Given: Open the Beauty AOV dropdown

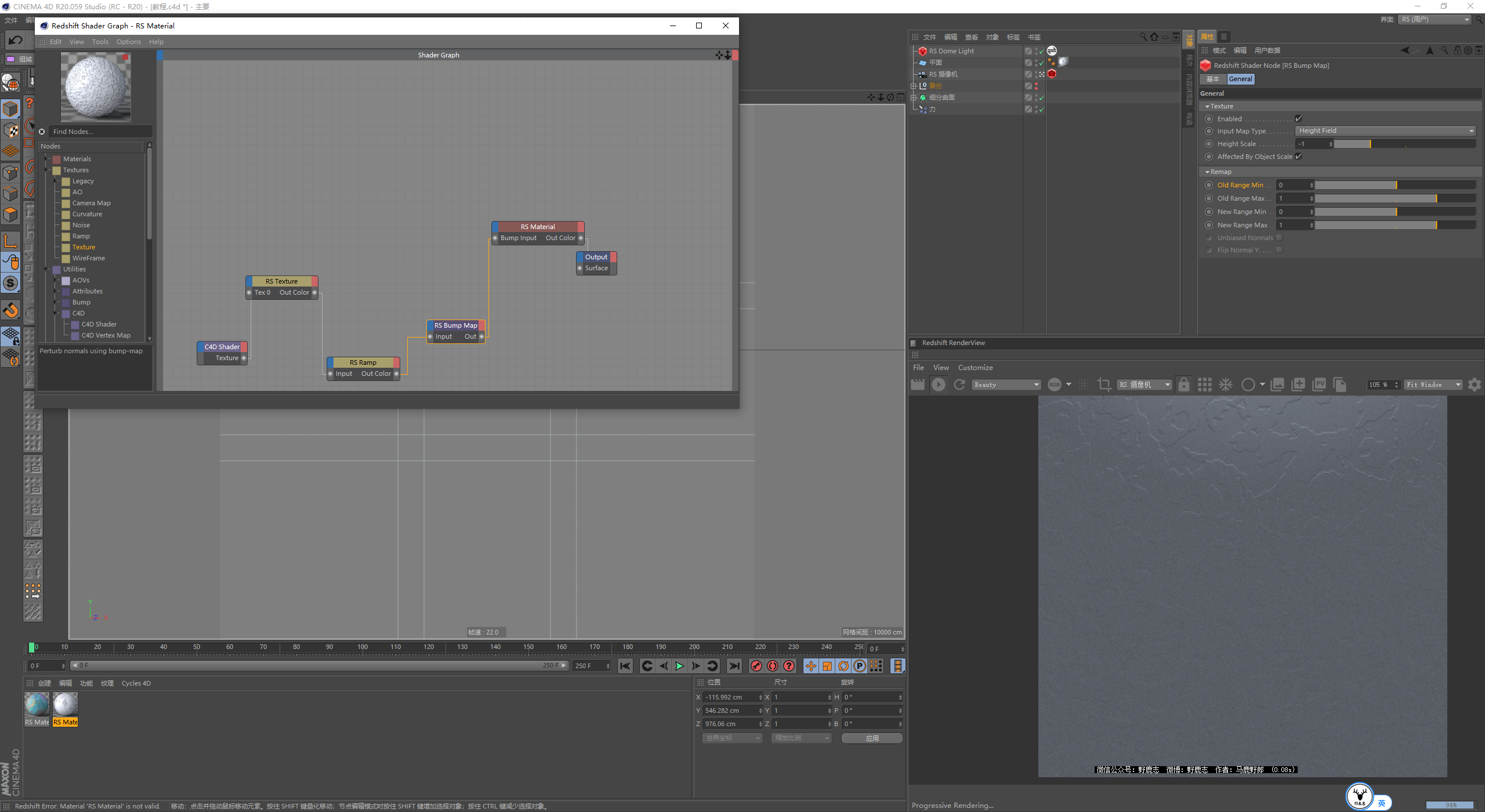Looking at the screenshot, I should (1006, 385).
